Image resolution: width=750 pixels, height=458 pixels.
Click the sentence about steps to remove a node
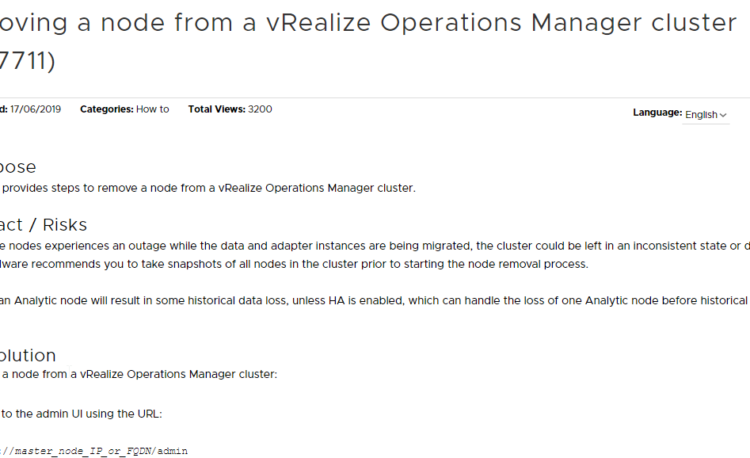[208, 188]
